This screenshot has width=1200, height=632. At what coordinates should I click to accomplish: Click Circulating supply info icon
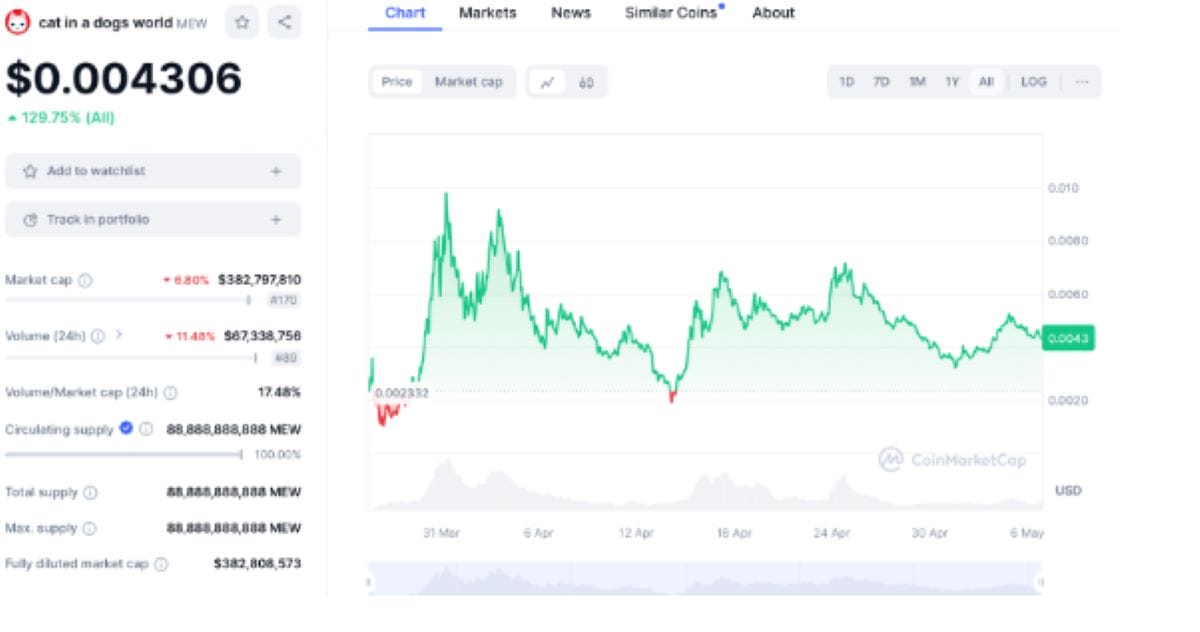[146, 429]
